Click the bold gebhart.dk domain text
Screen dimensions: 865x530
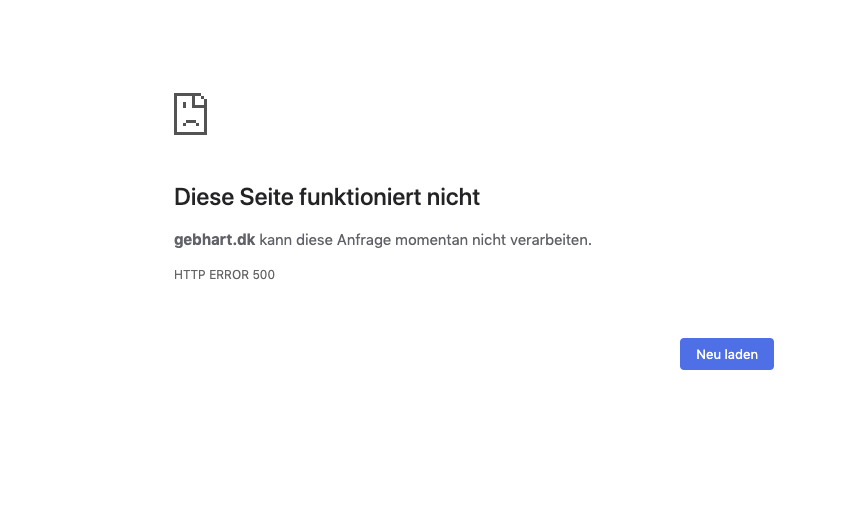click(214, 240)
